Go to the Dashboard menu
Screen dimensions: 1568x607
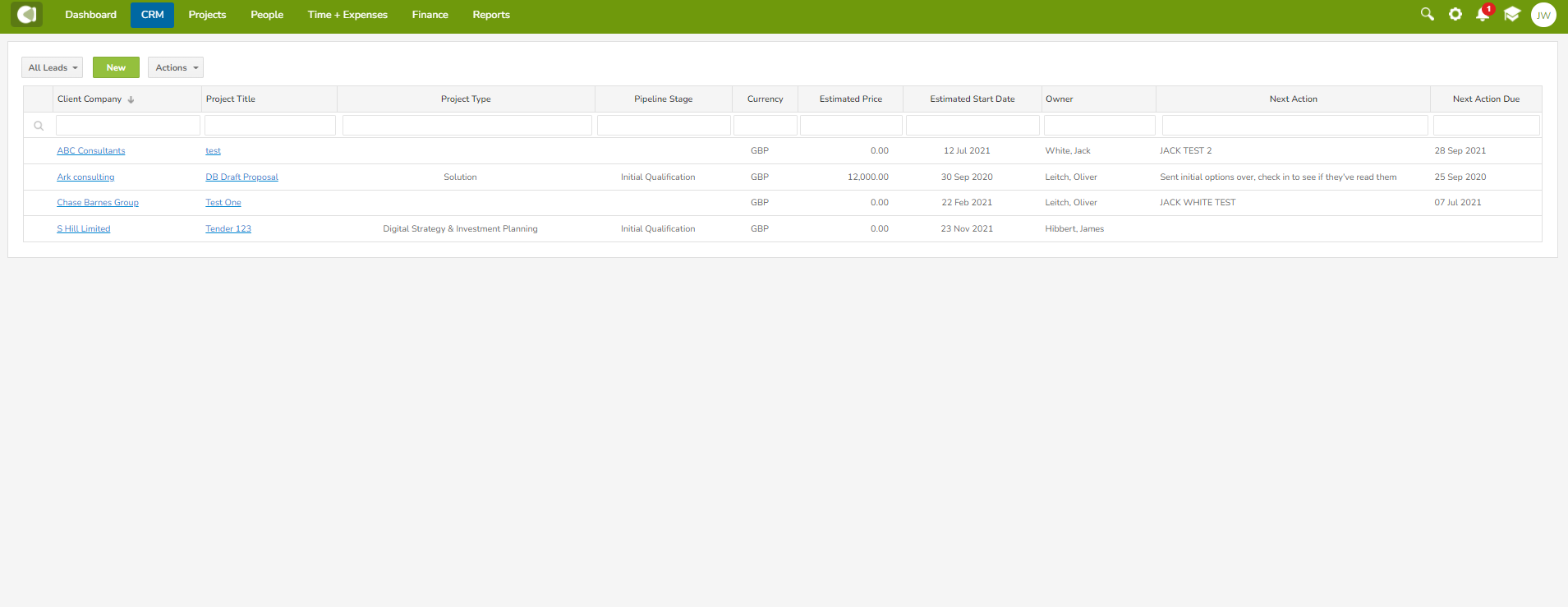tap(90, 15)
